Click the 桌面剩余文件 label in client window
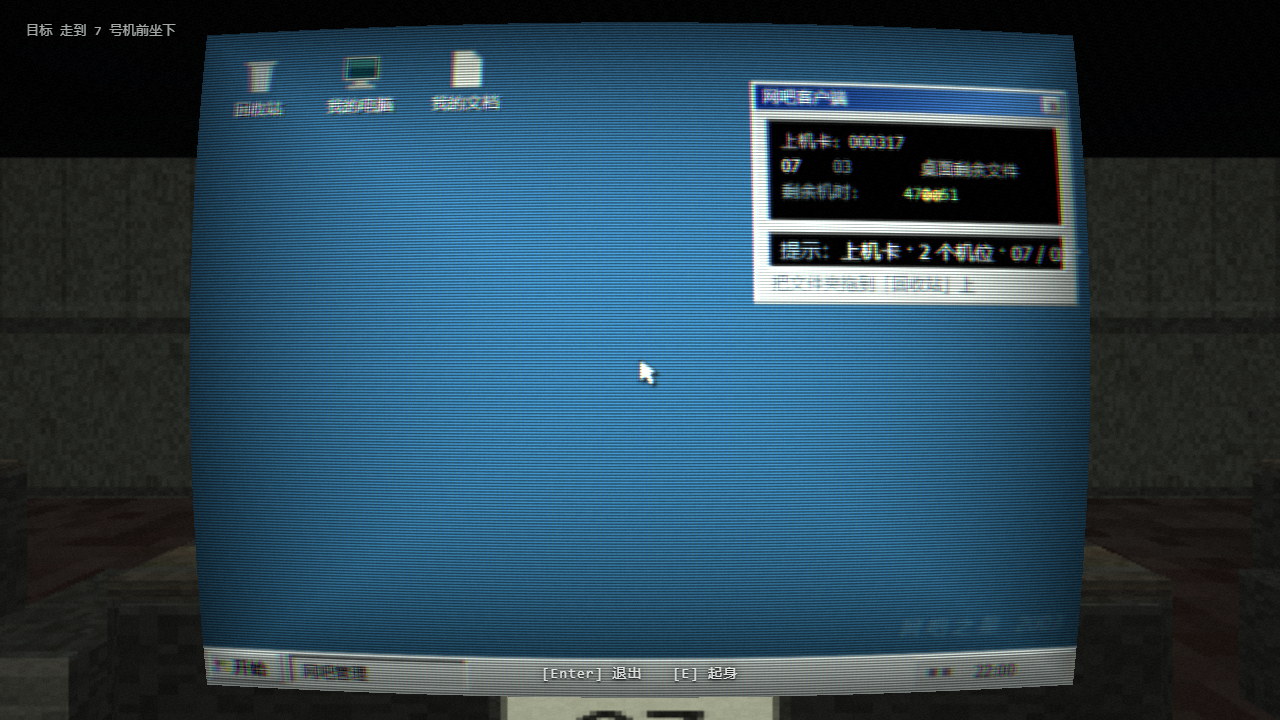1280x720 pixels. click(x=968, y=169)
